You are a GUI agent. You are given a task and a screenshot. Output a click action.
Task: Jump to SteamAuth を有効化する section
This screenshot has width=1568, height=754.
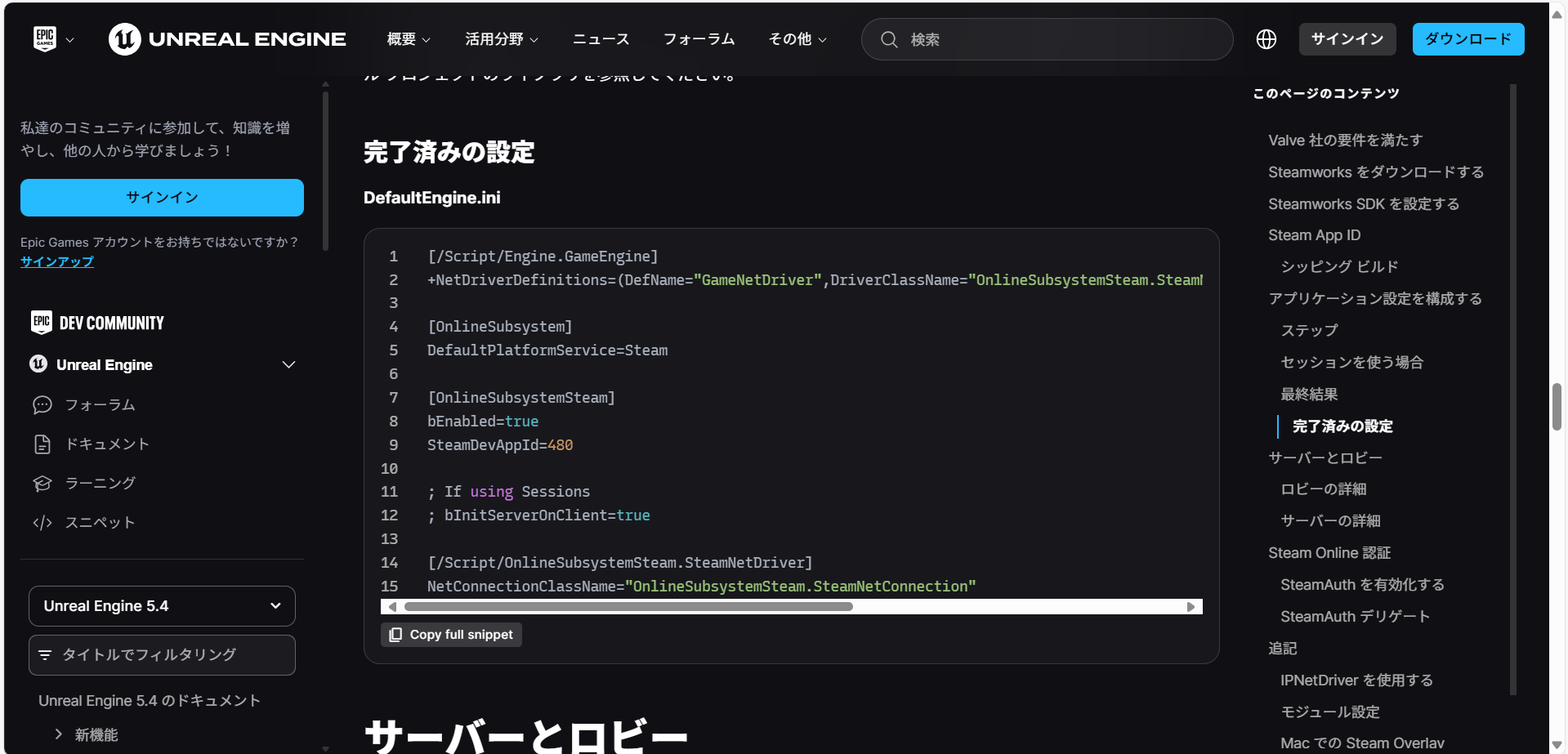click(x=1362, y=585)
